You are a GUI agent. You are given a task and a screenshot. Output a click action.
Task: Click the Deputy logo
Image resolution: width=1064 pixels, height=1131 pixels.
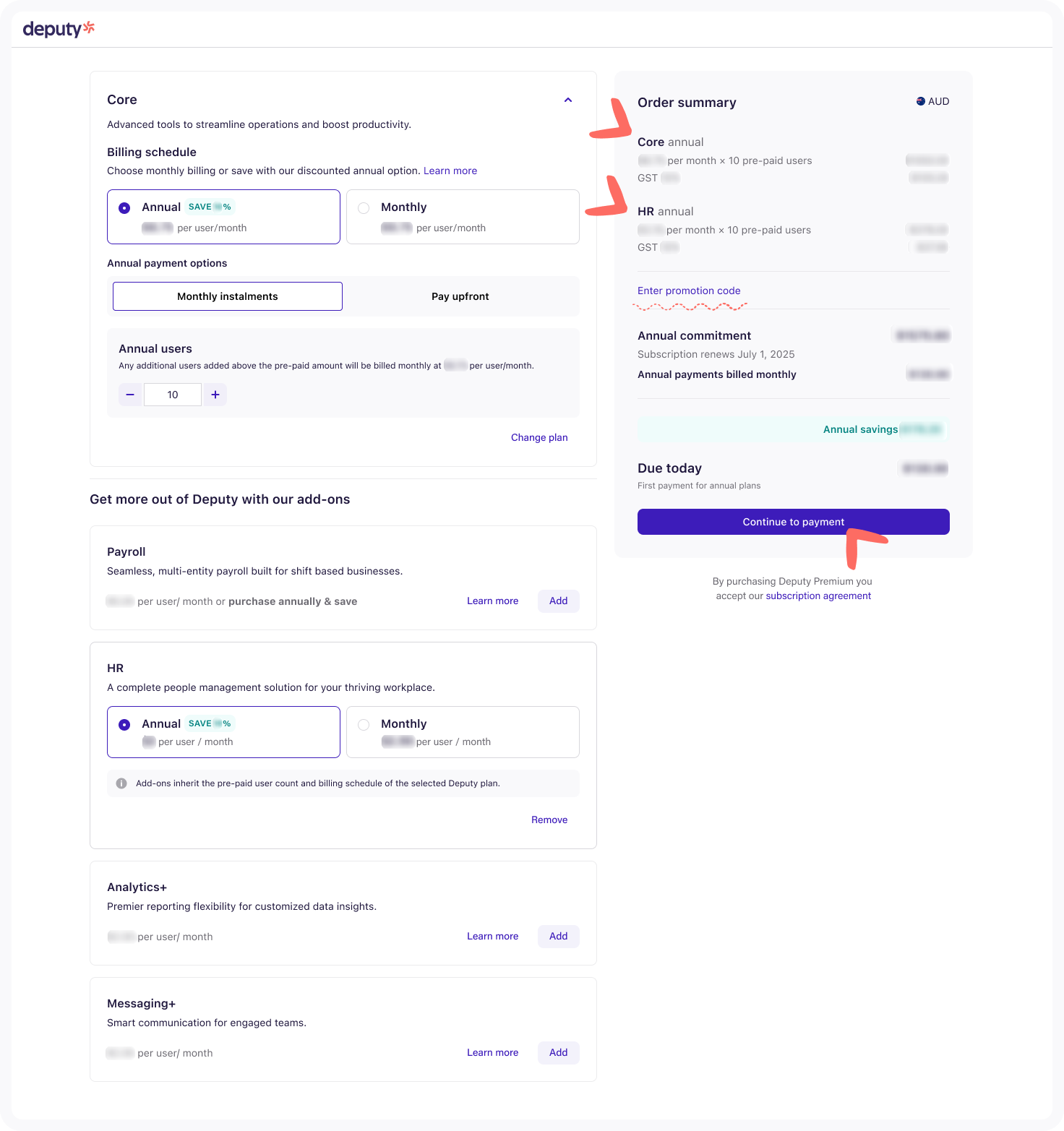tap(59, 29)
